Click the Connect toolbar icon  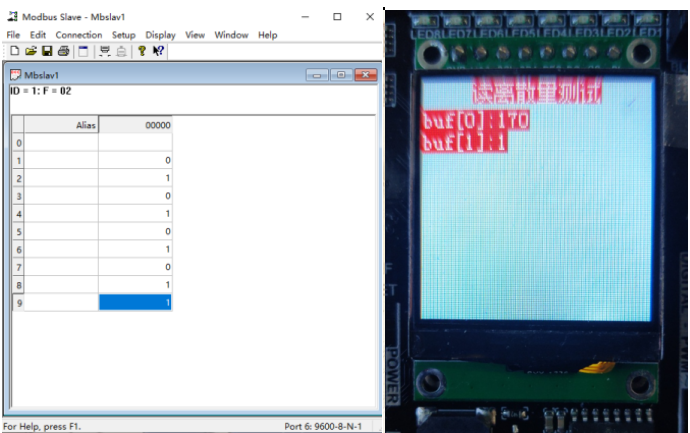(105, 51)
